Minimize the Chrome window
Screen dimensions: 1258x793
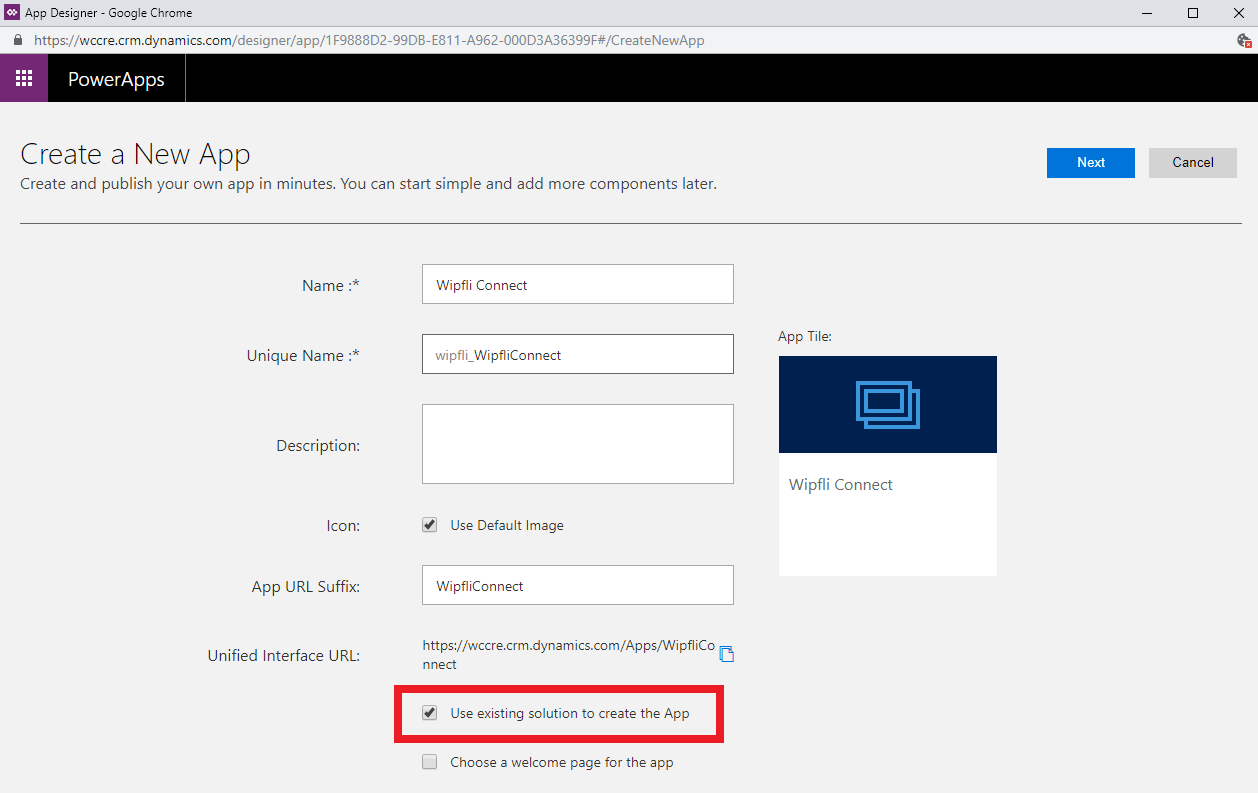[x=1146, y=13]
